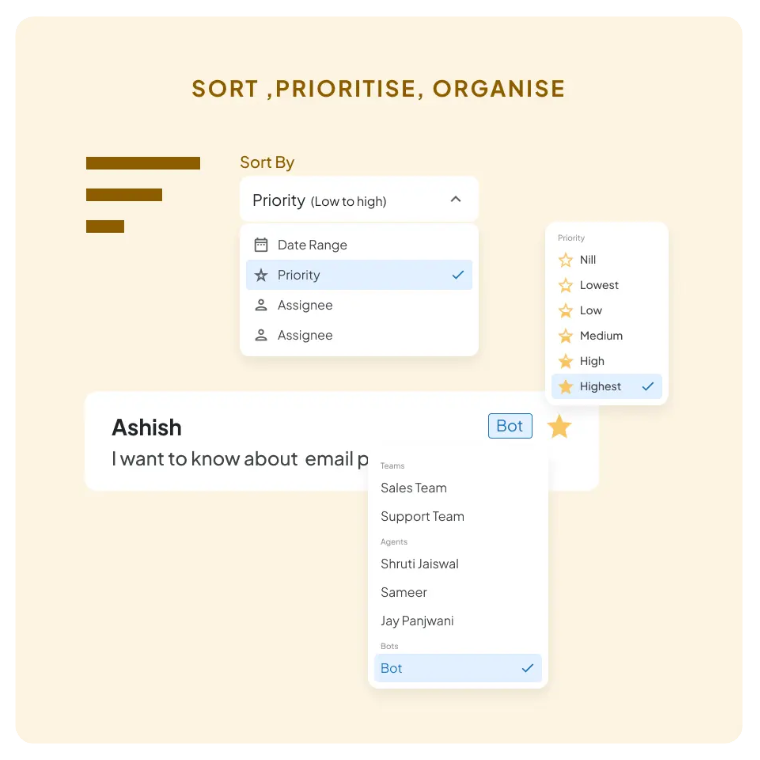Click the empty star beside Nill

tap(566, 260)
